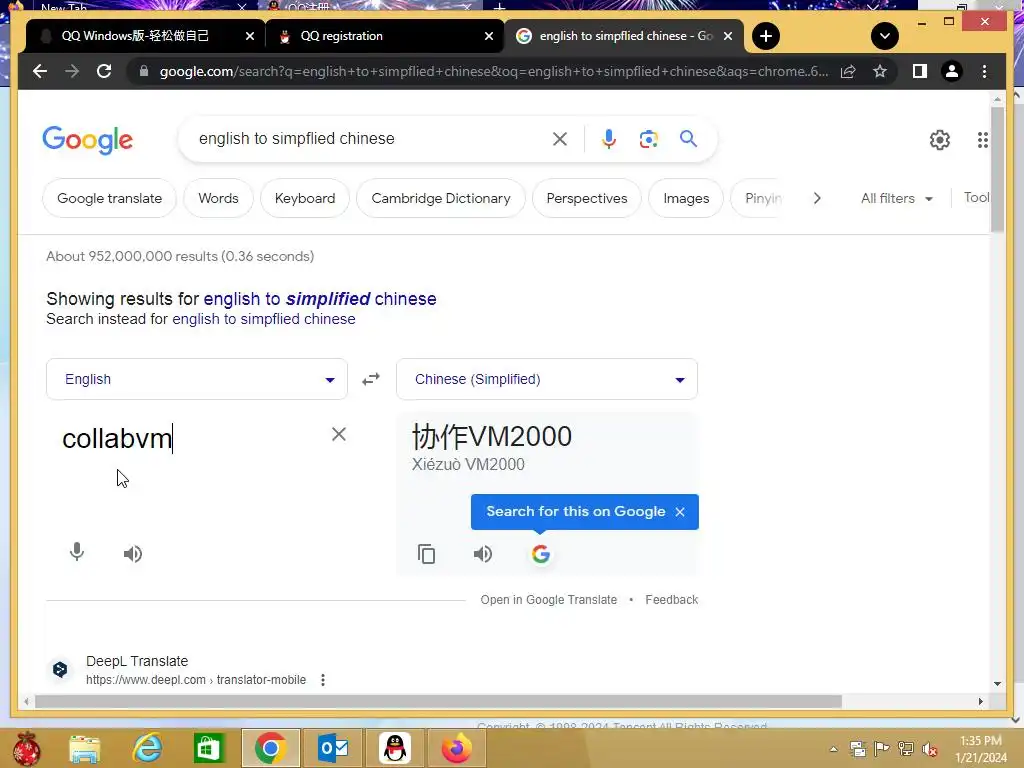Submit search with the magnifying glass icon
This screenshot has height=768, width=1024.
click(x=688, y=138)
